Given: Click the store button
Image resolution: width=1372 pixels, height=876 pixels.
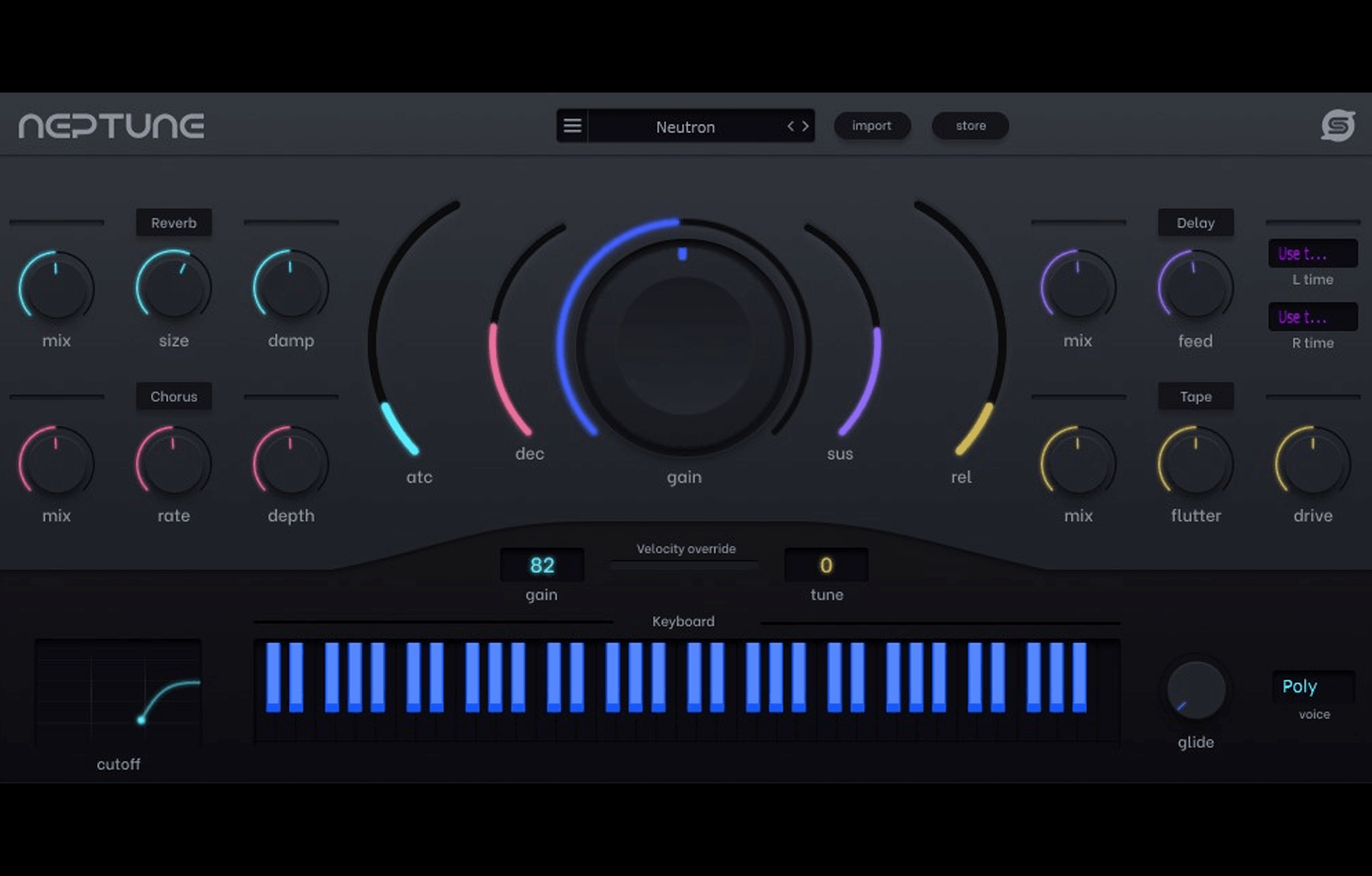Looking at the screenshot, I should click(971, 126).
